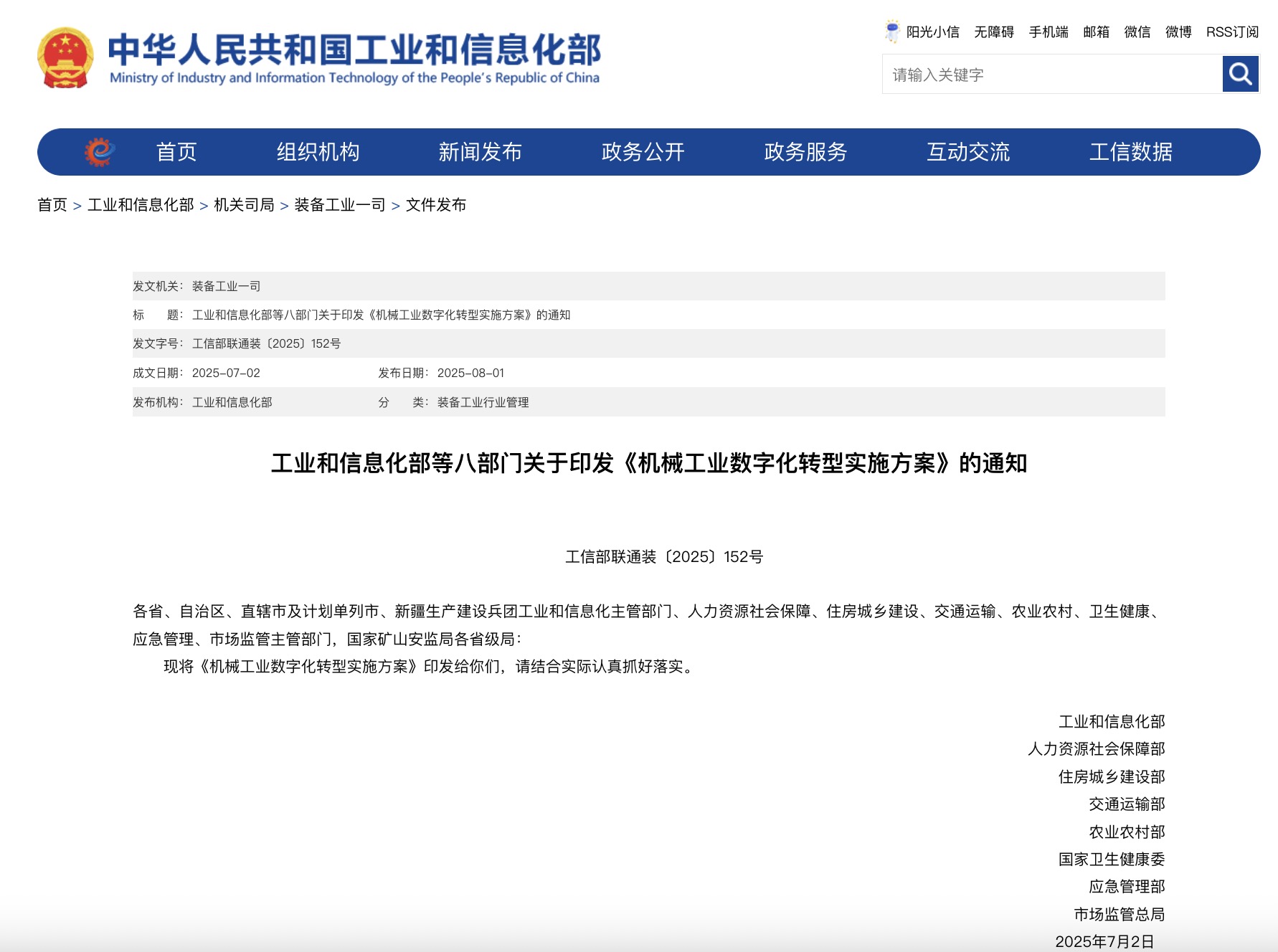1278x952 pixels.
Task: Click 发文机关 value 装备工业一司
Action: [227, 286]
